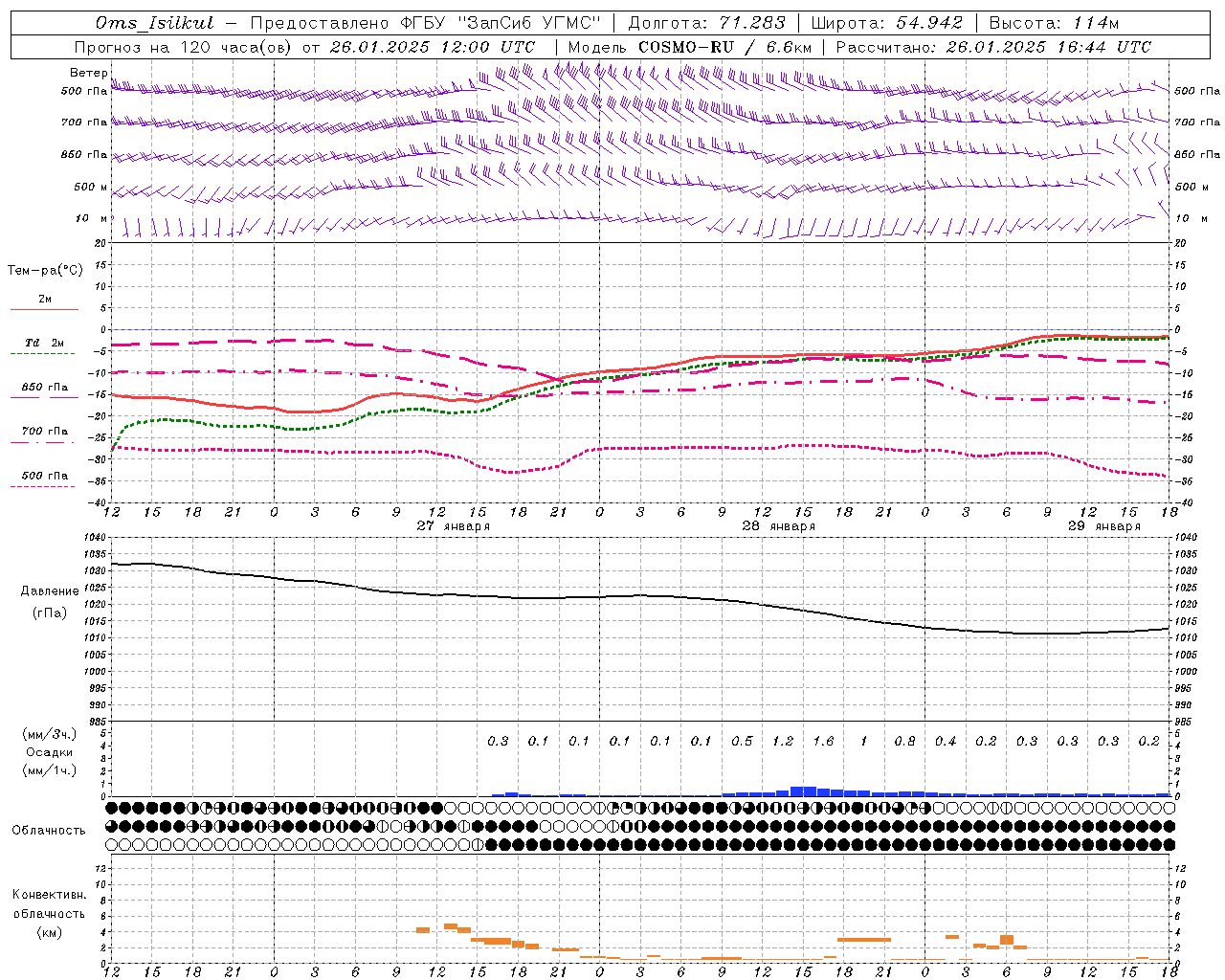Click the pink dashed 500 гПа legend line

[43, 486]
